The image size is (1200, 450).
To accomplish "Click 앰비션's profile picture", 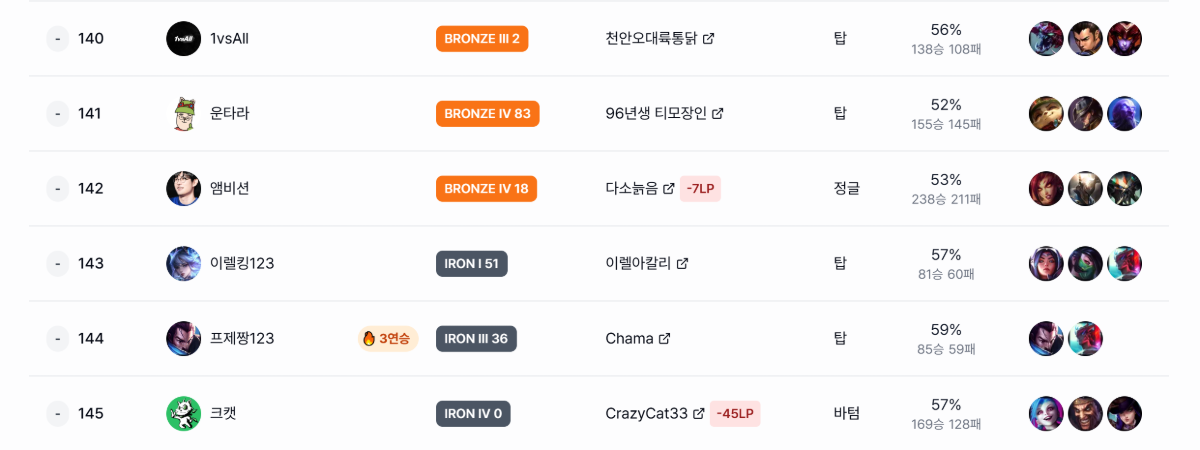I will pos(183,189).
